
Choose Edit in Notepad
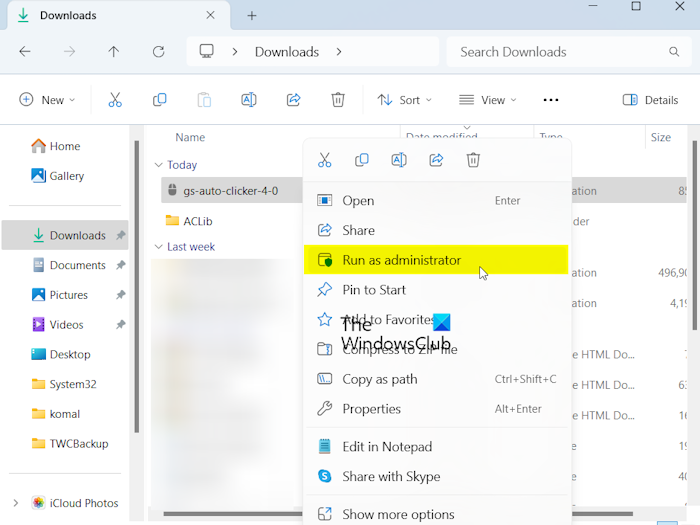[436, 446]
